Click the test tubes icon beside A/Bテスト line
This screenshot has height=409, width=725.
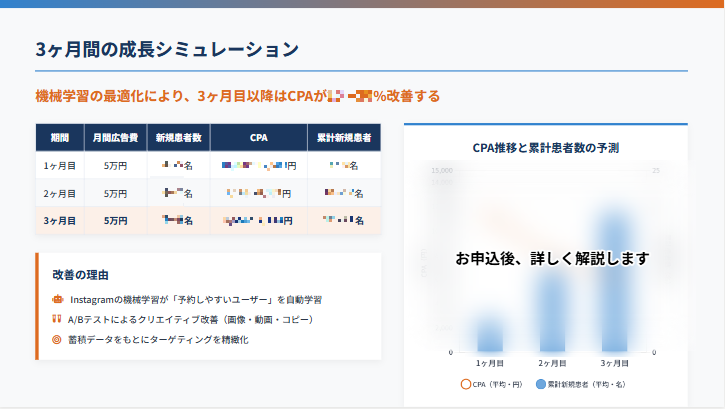pyautogui.click(x=57, y=319)
